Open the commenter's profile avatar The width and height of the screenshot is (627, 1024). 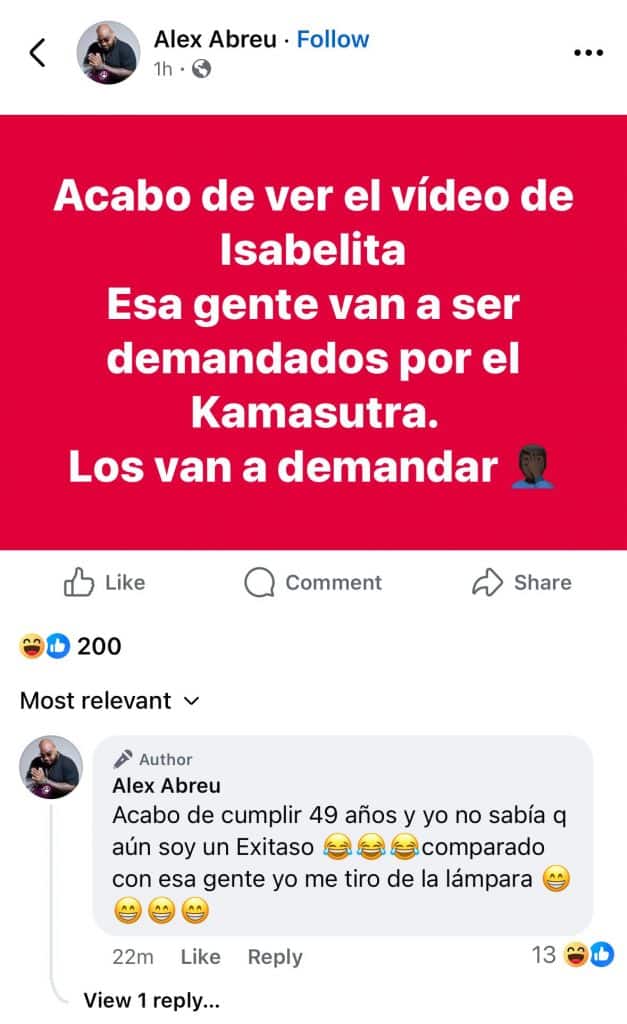pos(51,767)
